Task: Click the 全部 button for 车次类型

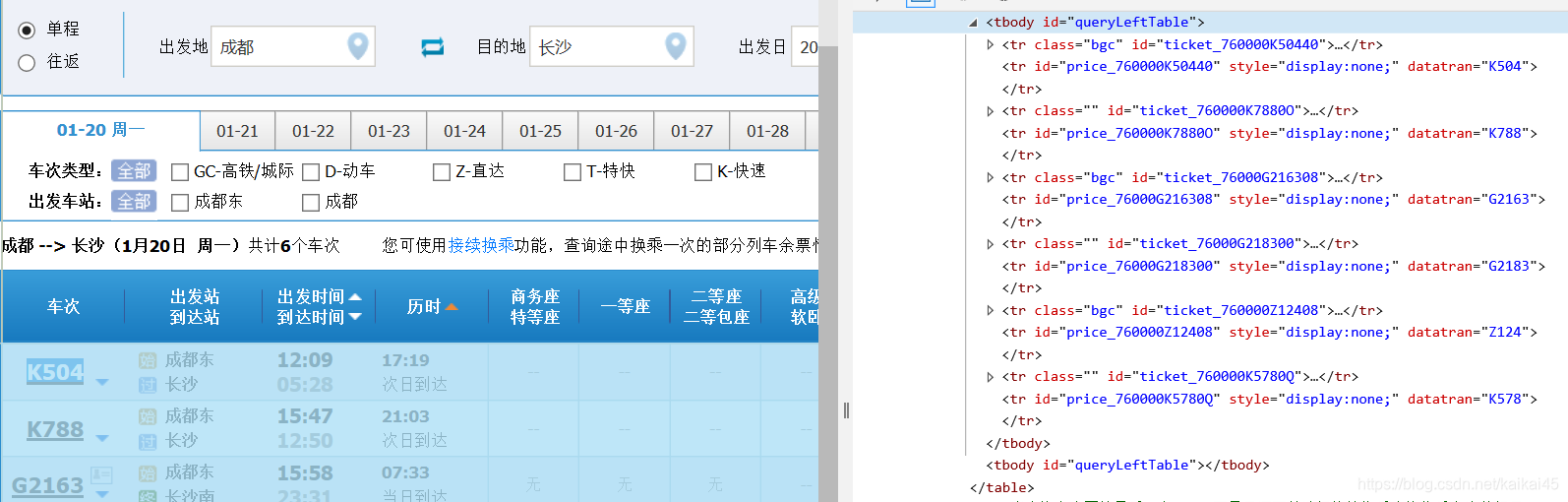Action: point(134,171)
